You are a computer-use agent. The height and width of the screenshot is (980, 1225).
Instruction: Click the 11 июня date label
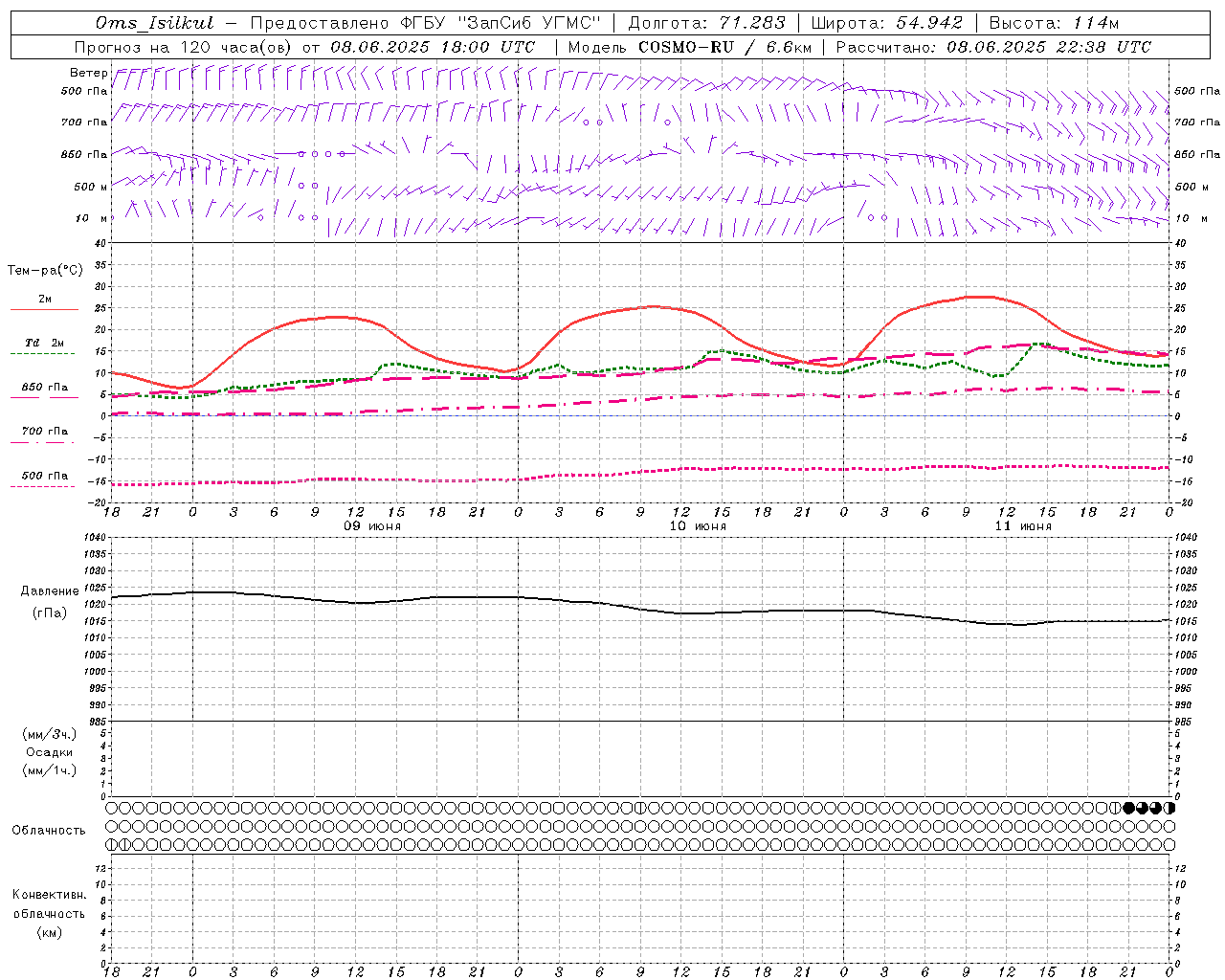coord(1022,526)
